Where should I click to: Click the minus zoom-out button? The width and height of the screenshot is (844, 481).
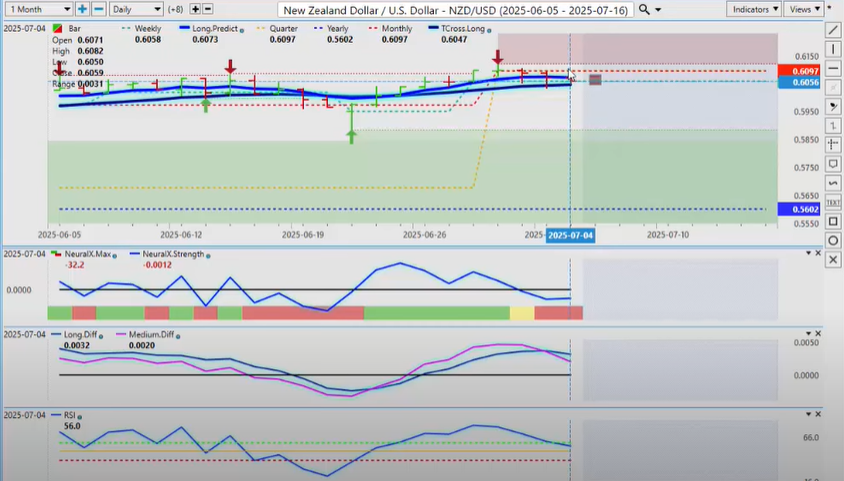(99, 9)
